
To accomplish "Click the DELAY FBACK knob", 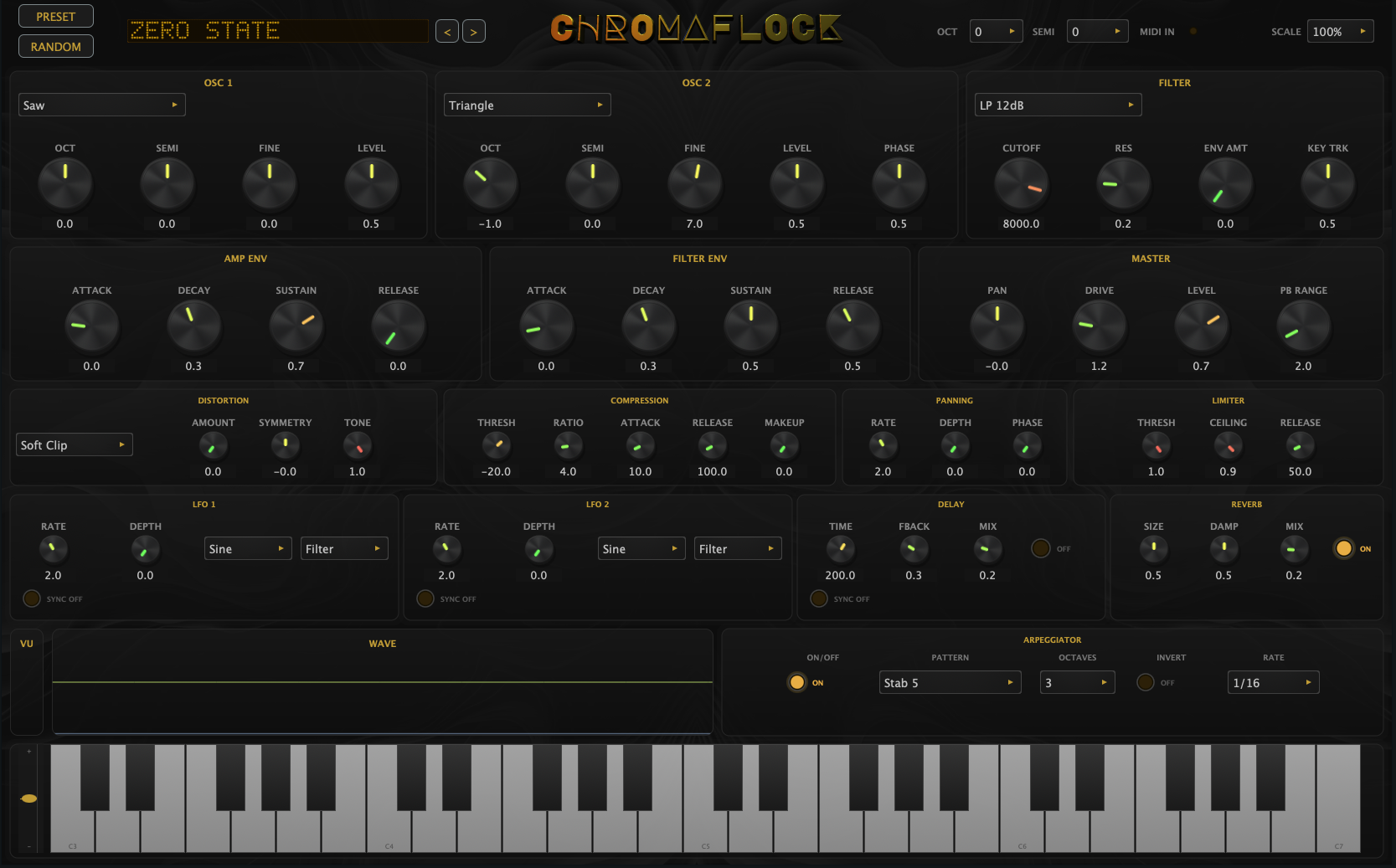I will coord(914,550).
